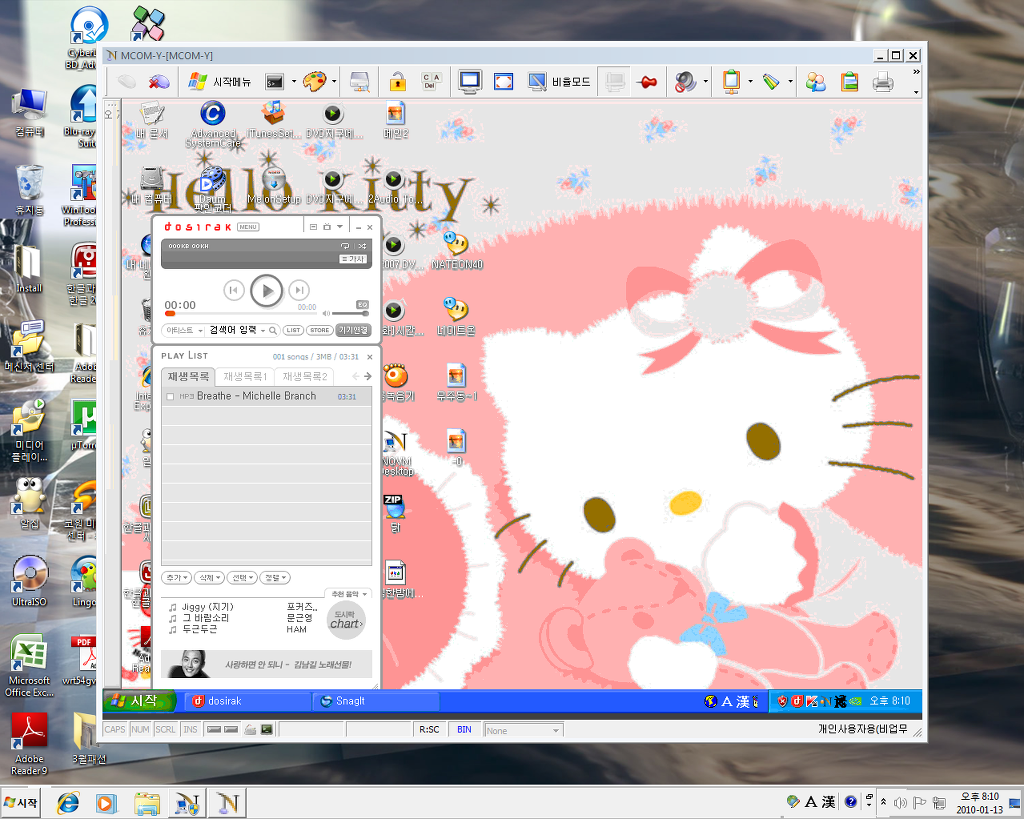The height and width of the screenshot is (819, 1024).
Task: Click the blue monitor screen icon
Action: pyautogui.click(x=470, y=82)
